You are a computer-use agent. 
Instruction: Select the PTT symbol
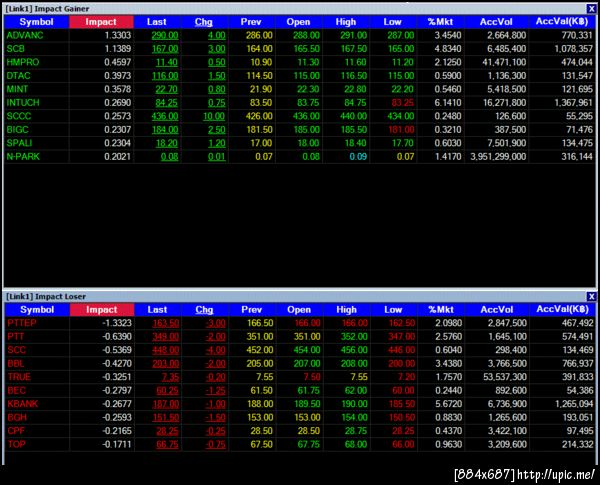(x=16, y=337)
